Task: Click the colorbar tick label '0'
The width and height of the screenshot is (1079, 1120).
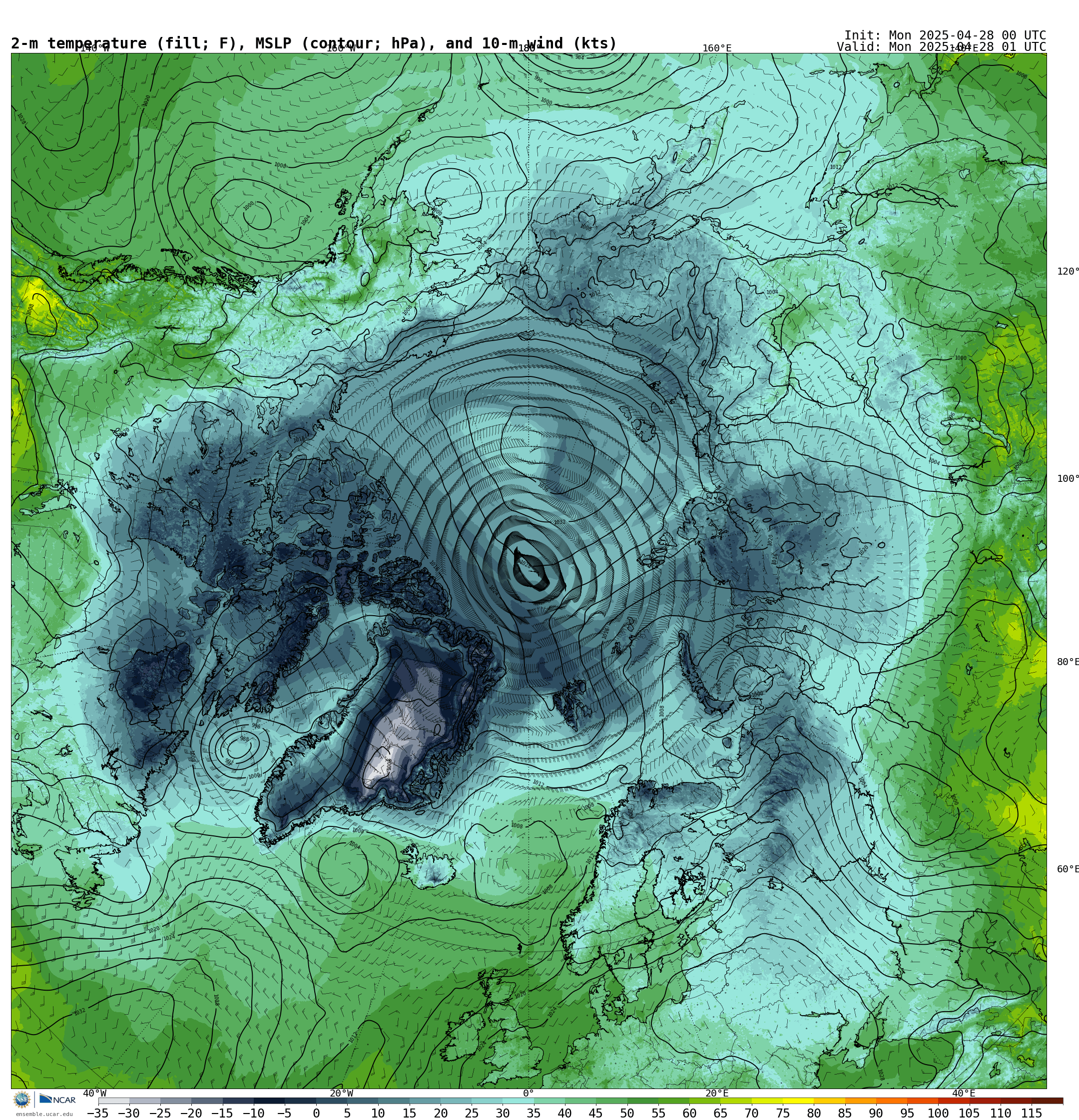Action: click(316, 1113)
